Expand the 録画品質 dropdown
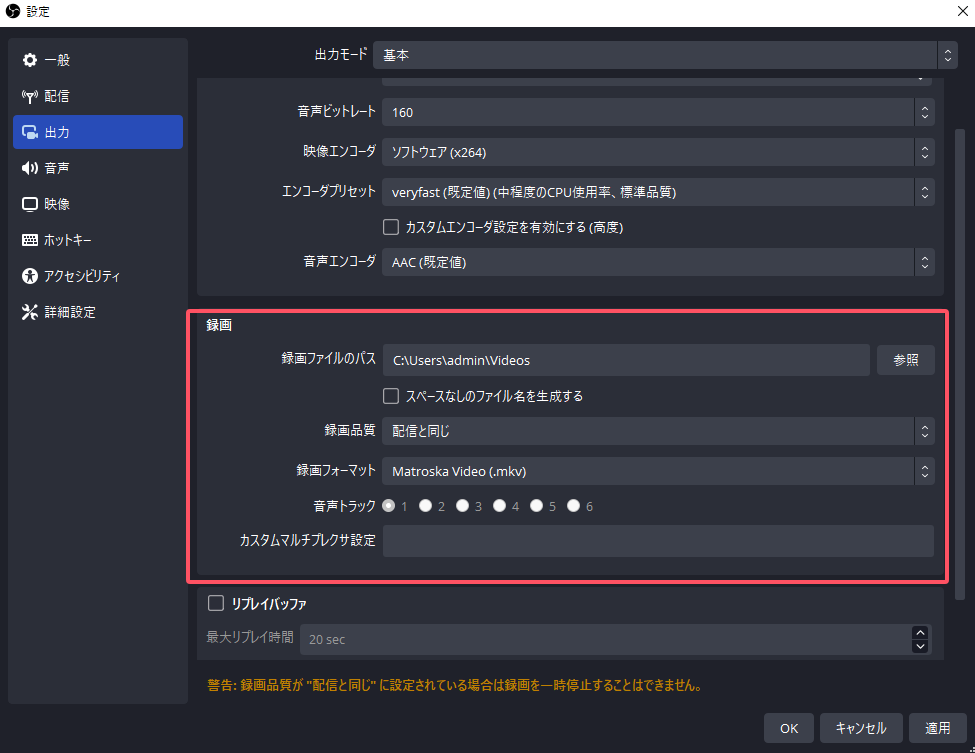 (x=657, y=431)
